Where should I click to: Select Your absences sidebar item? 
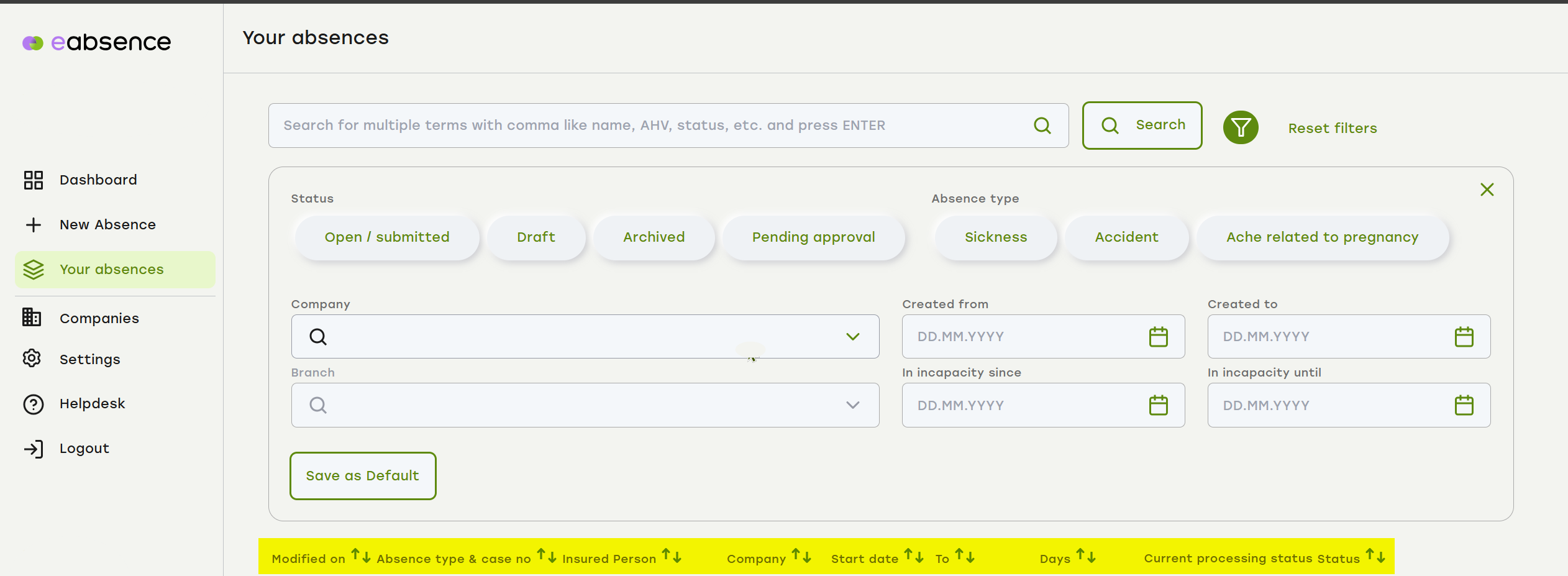(115, 270)
